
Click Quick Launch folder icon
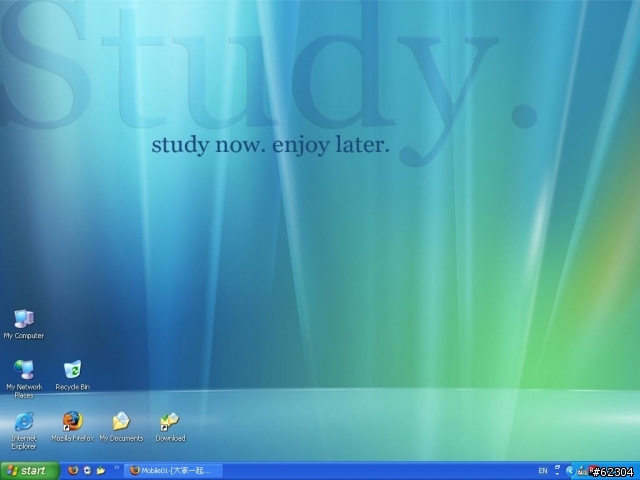pyautogui.click(x=101, y=470)
